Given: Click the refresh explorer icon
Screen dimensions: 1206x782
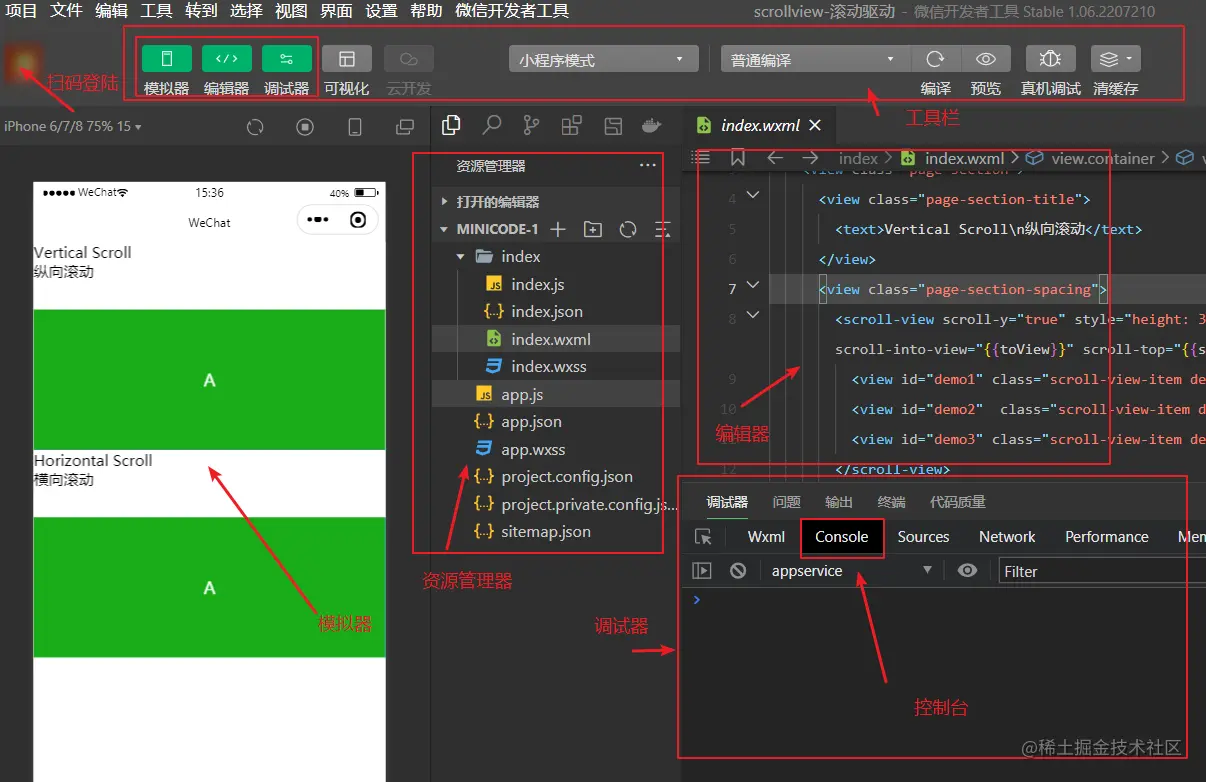Looking at the screenshot, I should 628,229.
